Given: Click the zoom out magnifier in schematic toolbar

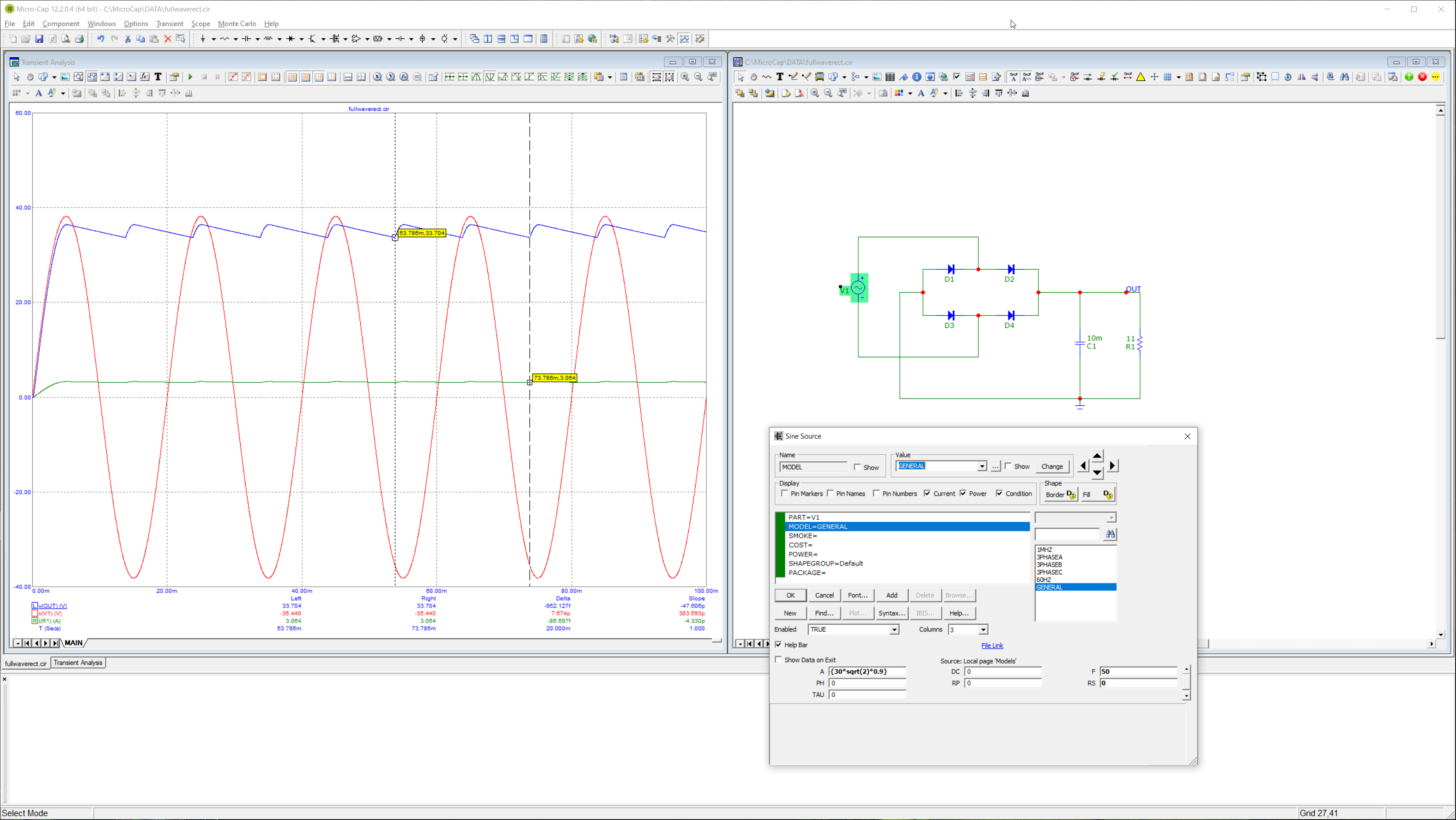Looking at the screenshot, I should pos(828,93).
